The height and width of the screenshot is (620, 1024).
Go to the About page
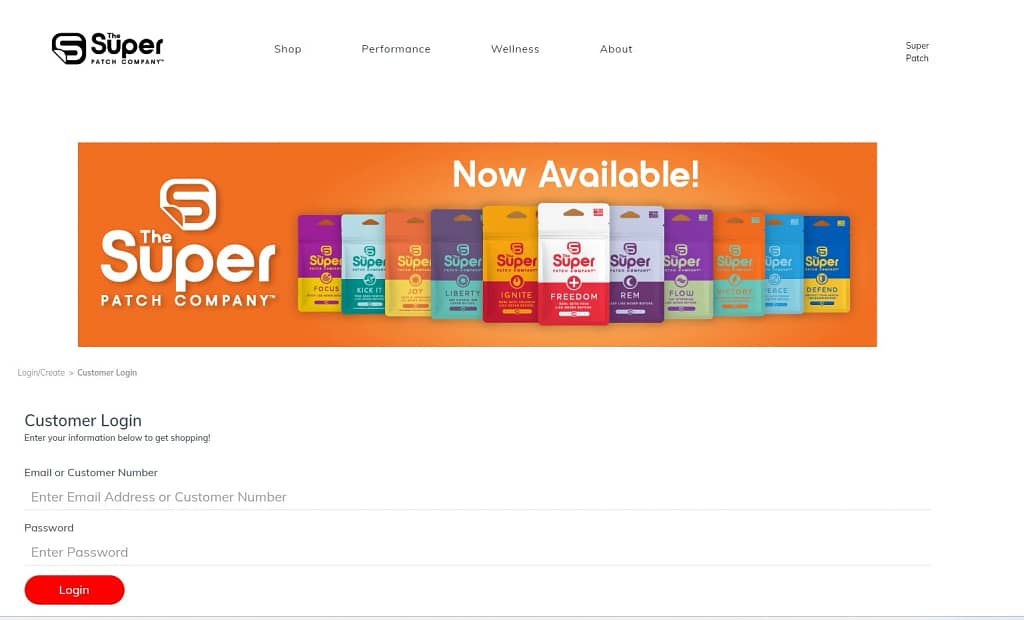point(616,49)
